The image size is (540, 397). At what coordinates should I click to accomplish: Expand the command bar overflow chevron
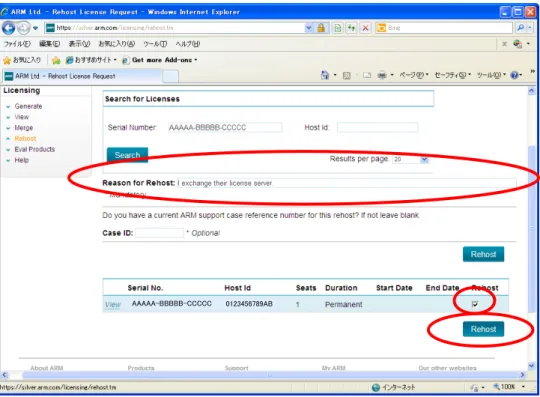[x=532, y=71]
